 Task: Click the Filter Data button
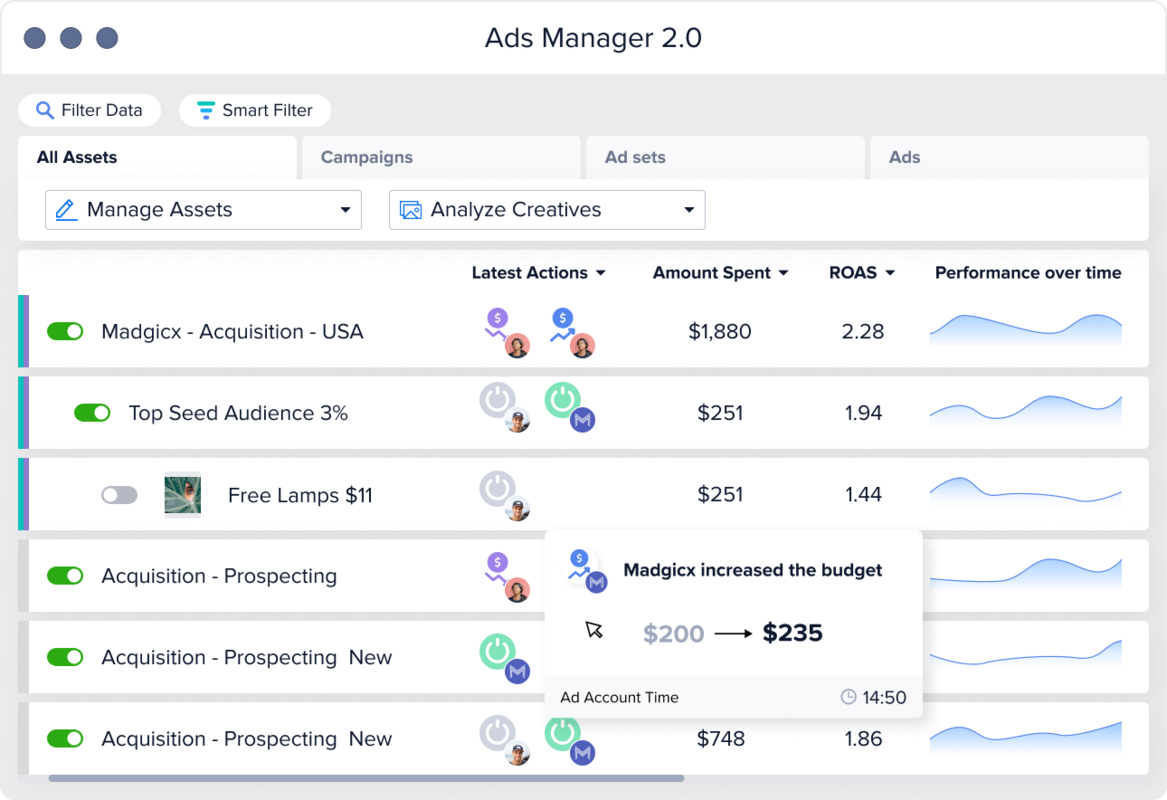click(x=89, y=110)
